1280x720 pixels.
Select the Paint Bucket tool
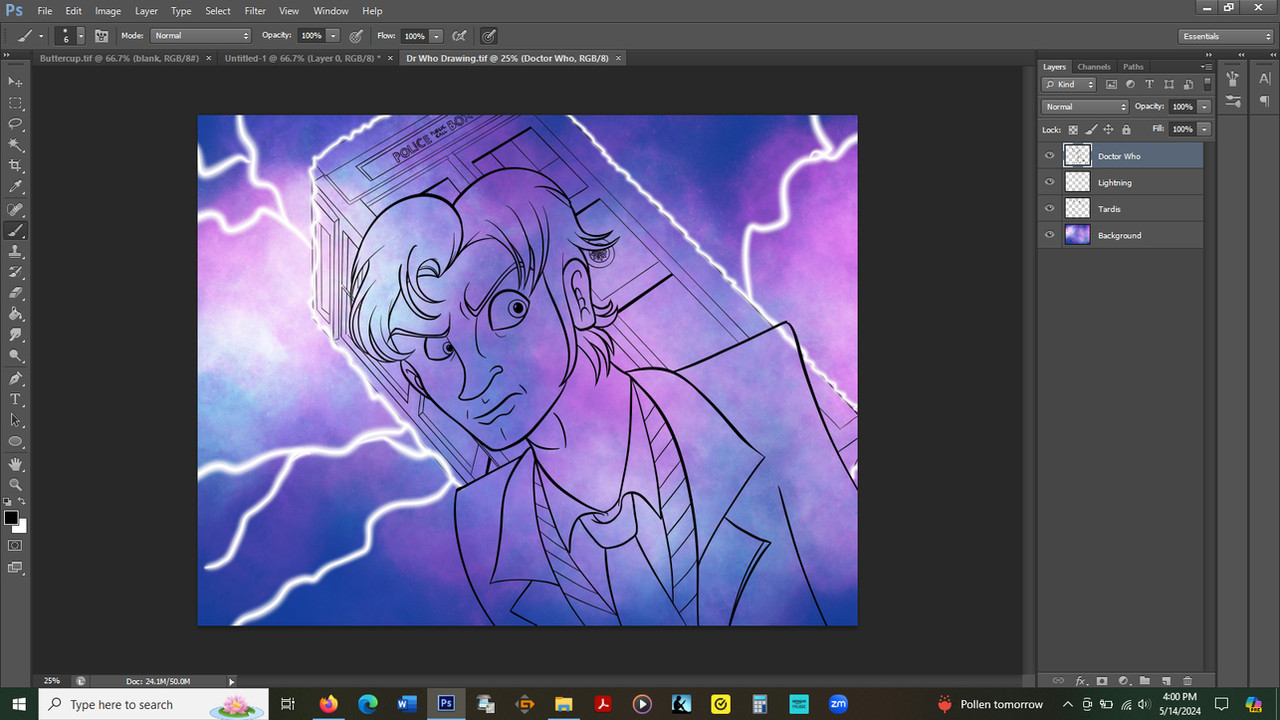click(15, 314)
